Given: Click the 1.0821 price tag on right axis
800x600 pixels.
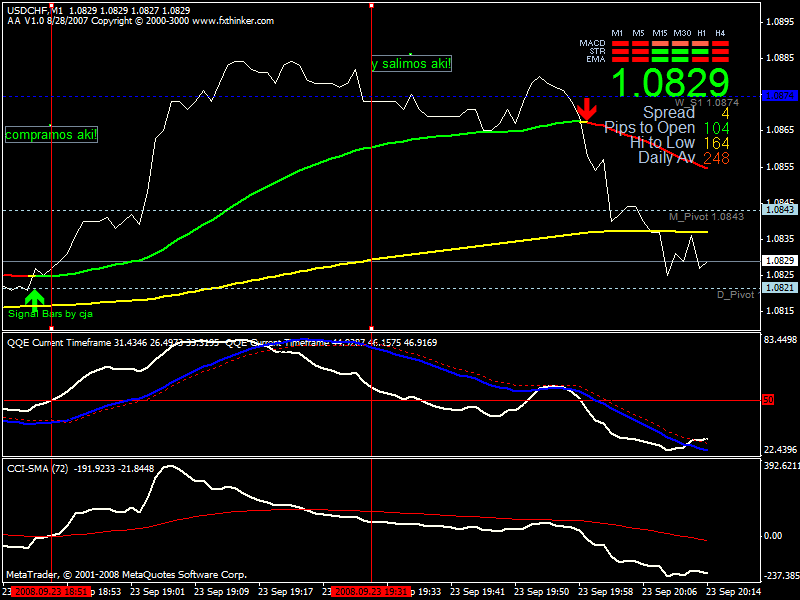Looking at the screenshot, I should pos(779,288).
